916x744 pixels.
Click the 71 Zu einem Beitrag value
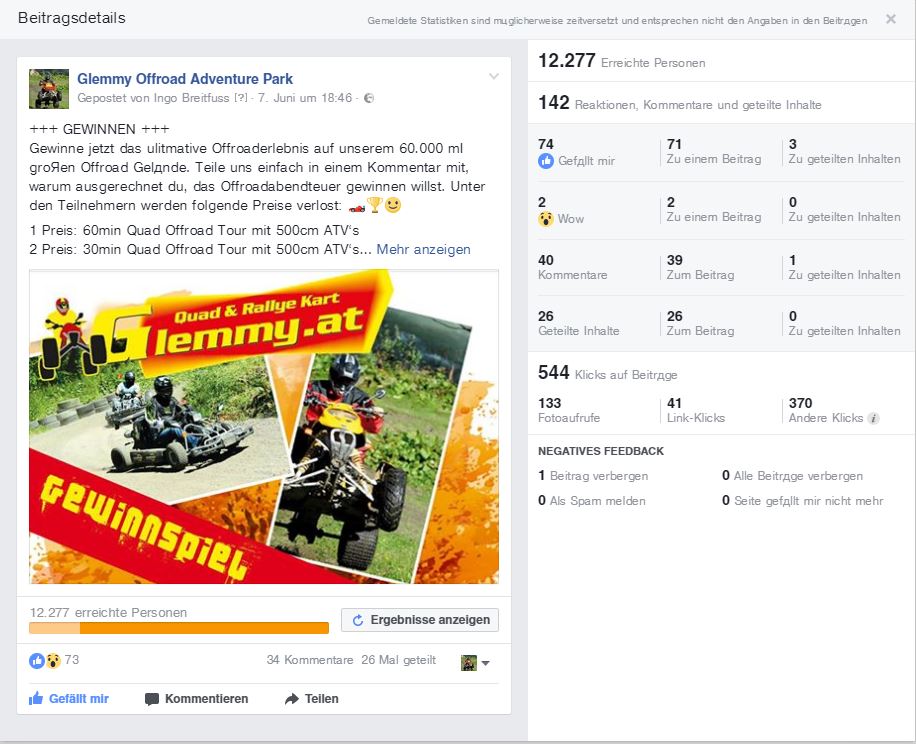tap(714, 151)
